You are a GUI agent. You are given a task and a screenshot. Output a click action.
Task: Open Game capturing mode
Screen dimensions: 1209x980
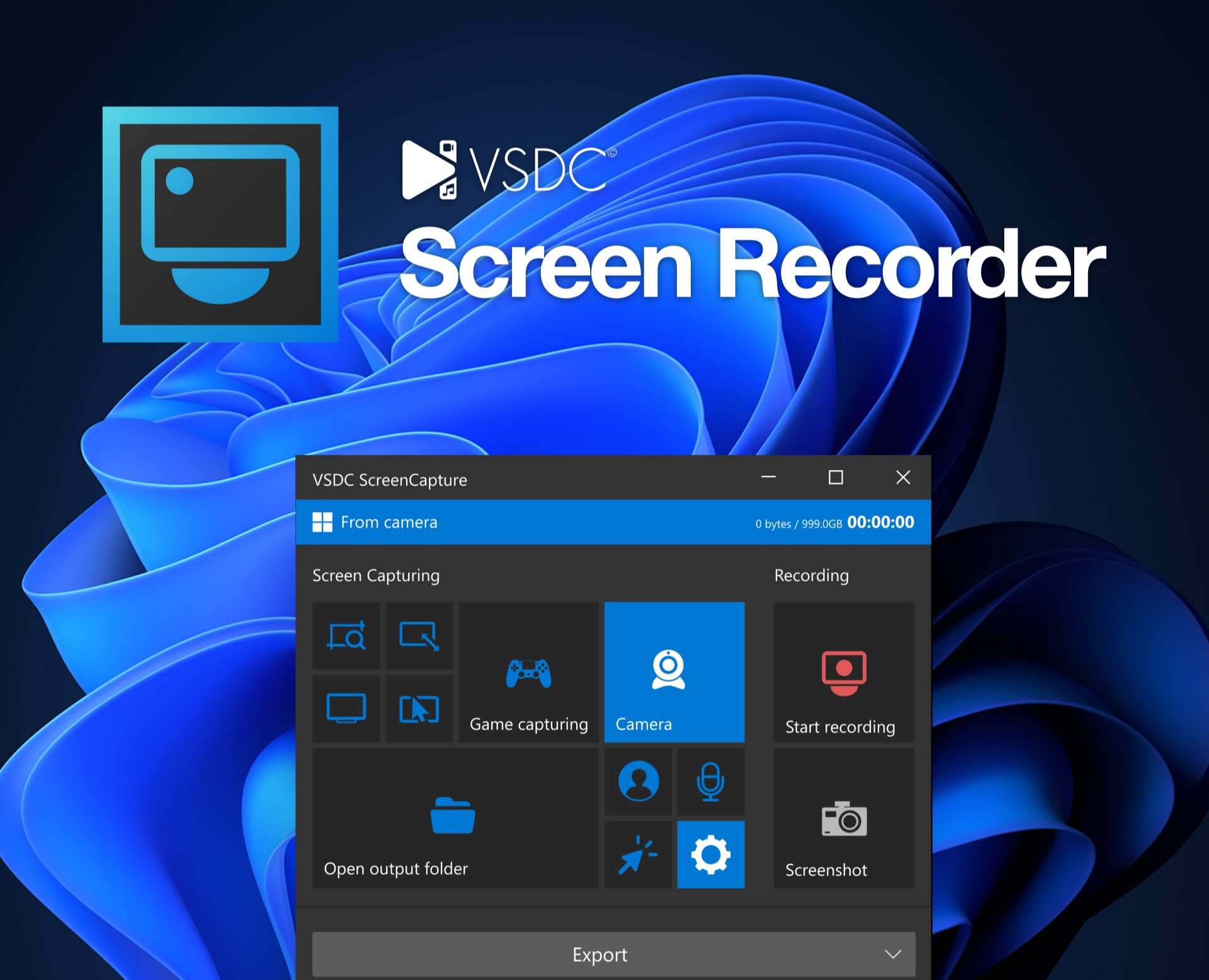pos(528,673)
